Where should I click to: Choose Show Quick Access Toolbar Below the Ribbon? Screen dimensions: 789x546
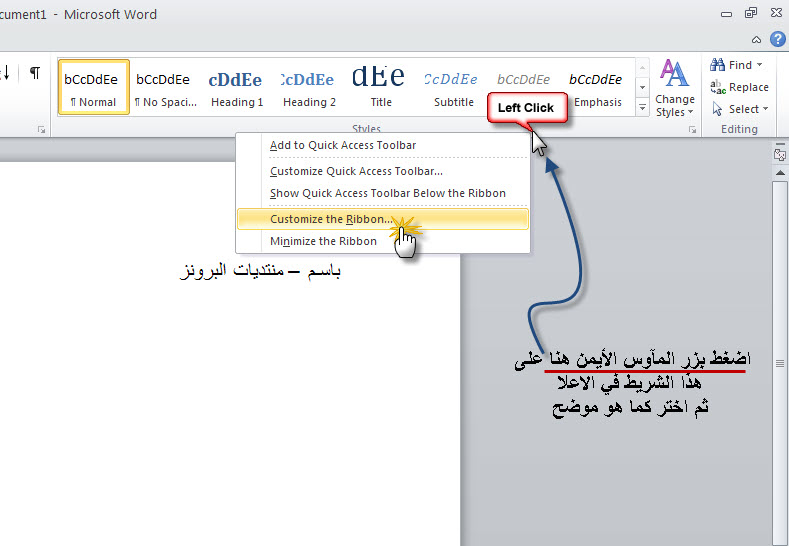click(x=383, y=193)
